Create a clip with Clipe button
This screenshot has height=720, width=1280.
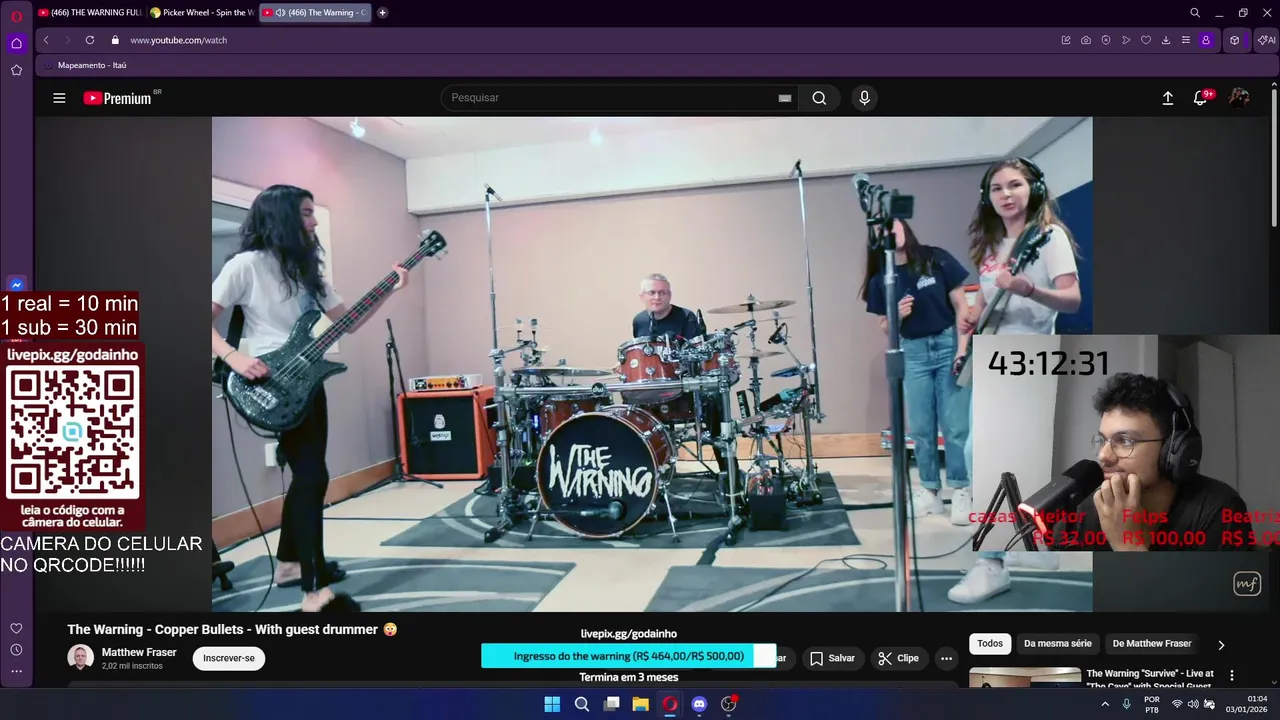tap(898, 658)
